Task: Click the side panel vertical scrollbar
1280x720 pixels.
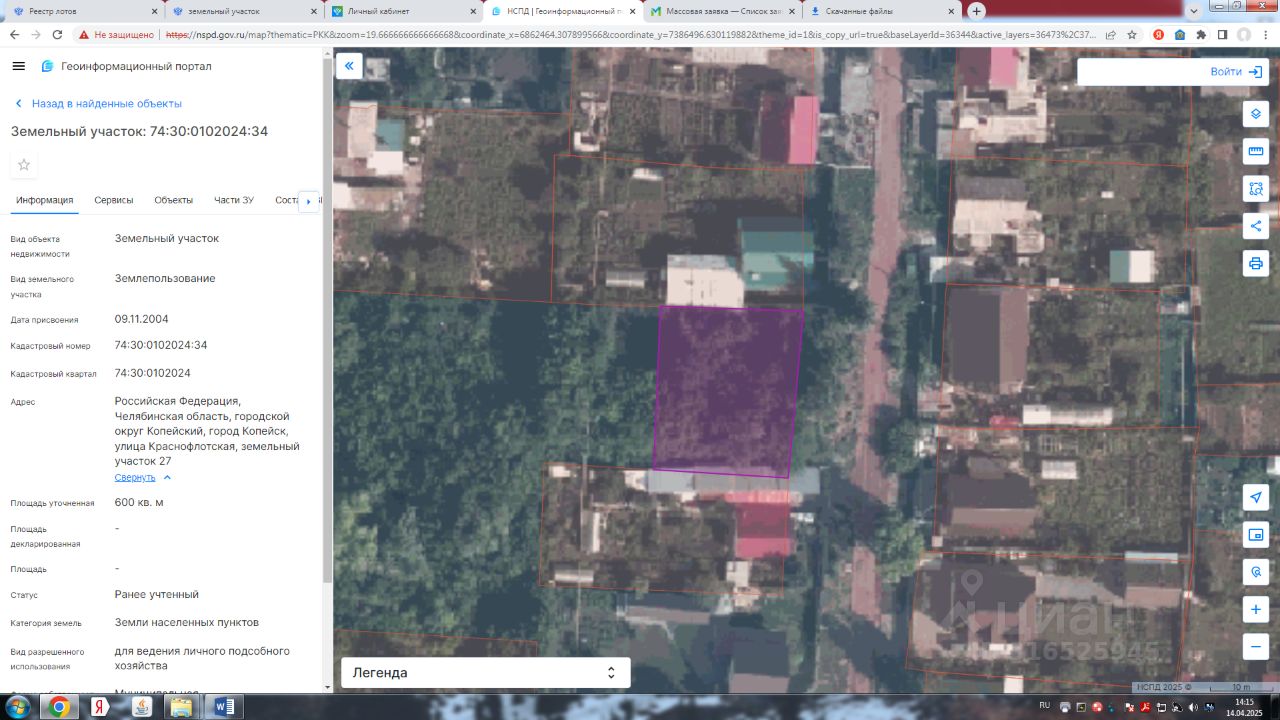Action: pos(327,320)
